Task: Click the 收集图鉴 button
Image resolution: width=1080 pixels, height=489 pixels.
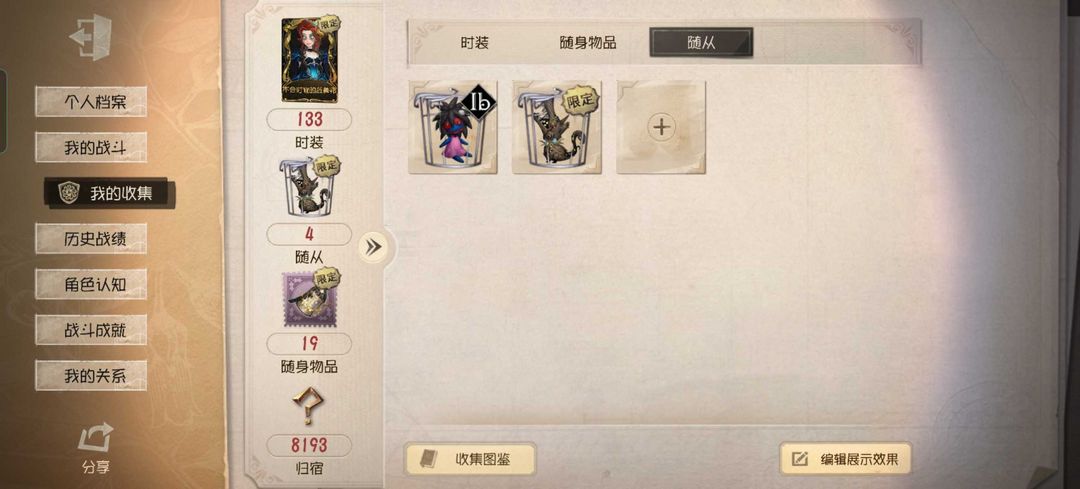Action: tap(470, 459)
